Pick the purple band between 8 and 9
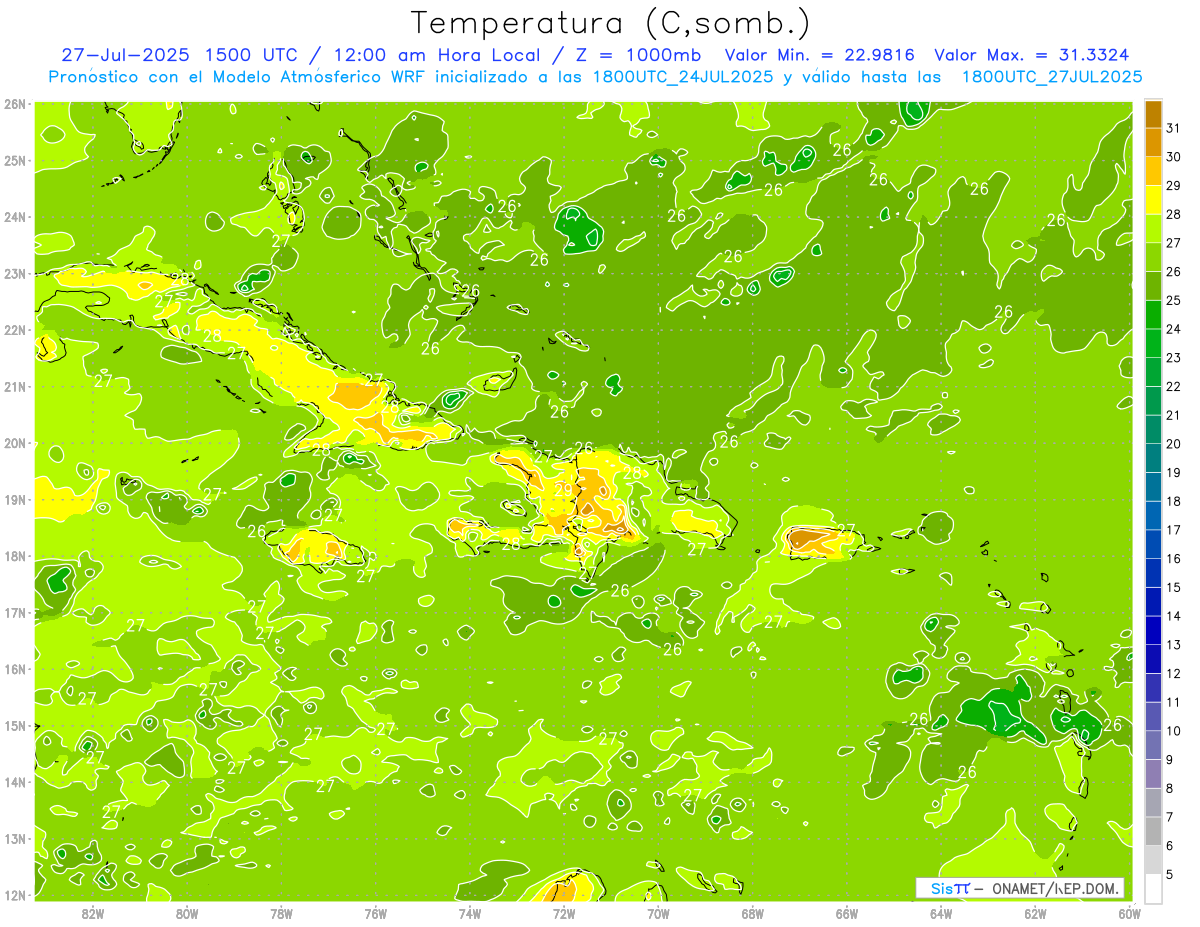Image resolution: width=1200 pixels, height=927 pixels. click(1153, 774)
